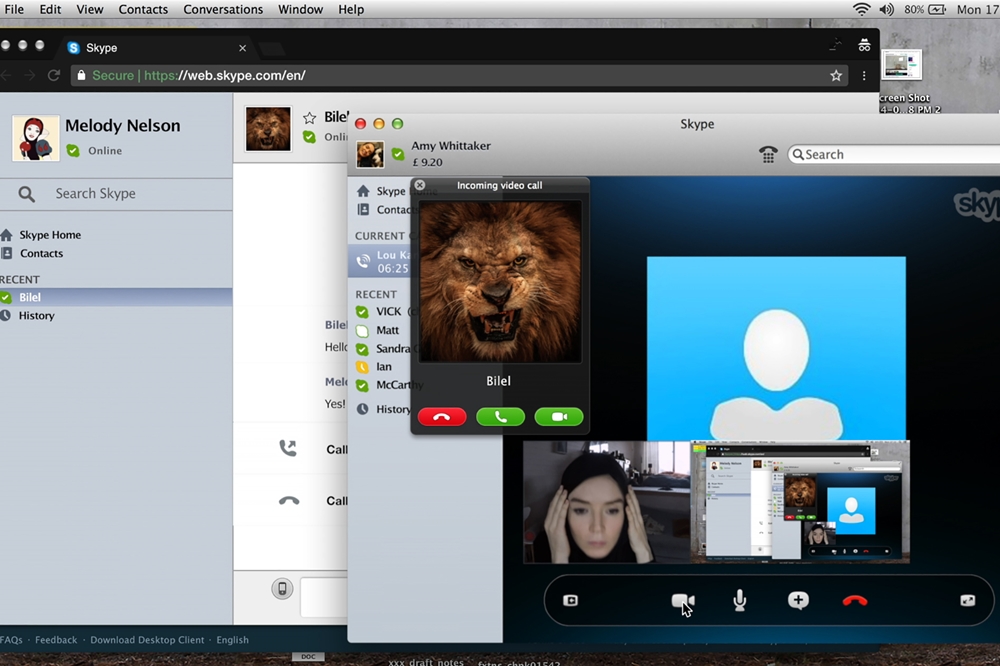The height and width of the screenshot is (666, 1000).
Task: Toggle the video camera in call controls
Action: [682, 601]
